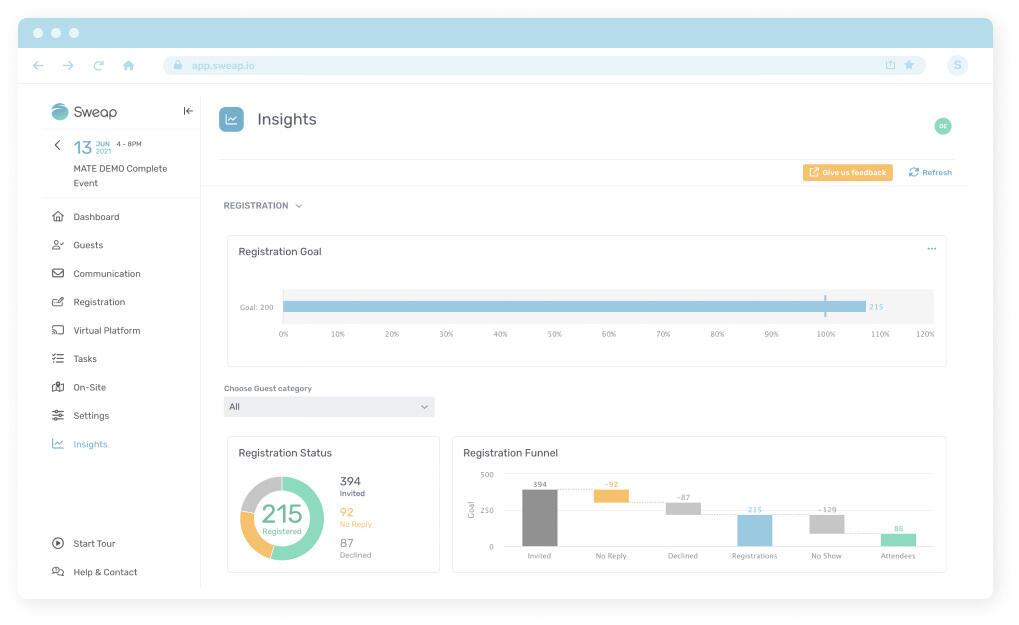Select Insights in the sidebar menu
This screenshot has height=625, width=1019.
click(89, 444)
